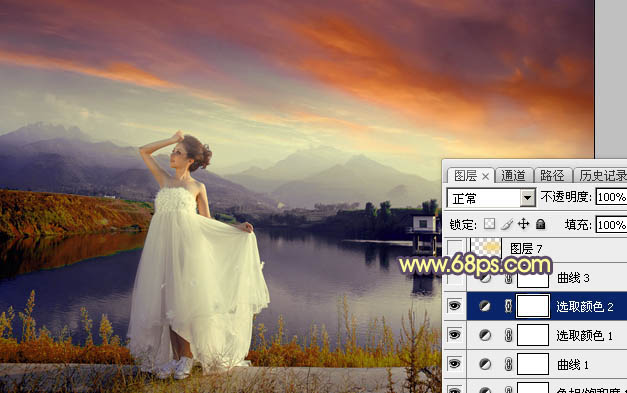Toggle lock all padlock icon
This screenshot has height=393, width=627.
(541, 224)
